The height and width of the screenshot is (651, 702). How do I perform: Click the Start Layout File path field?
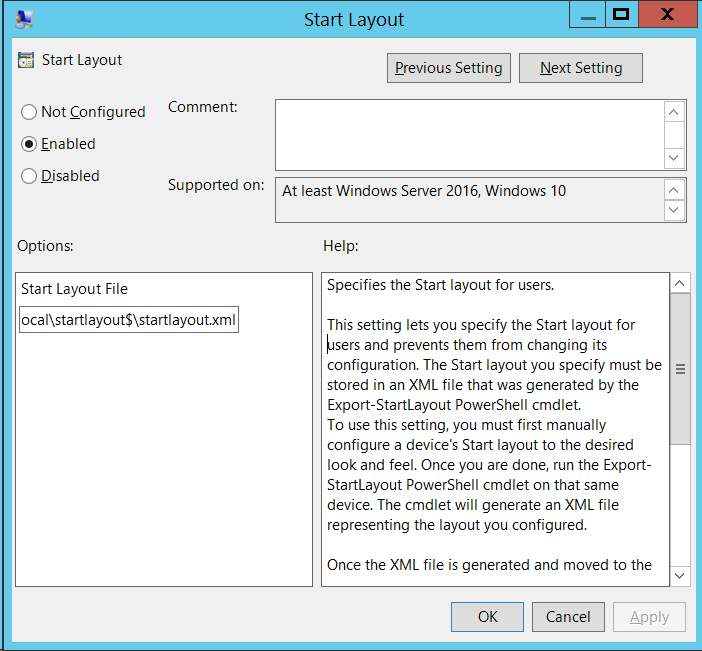128,320
